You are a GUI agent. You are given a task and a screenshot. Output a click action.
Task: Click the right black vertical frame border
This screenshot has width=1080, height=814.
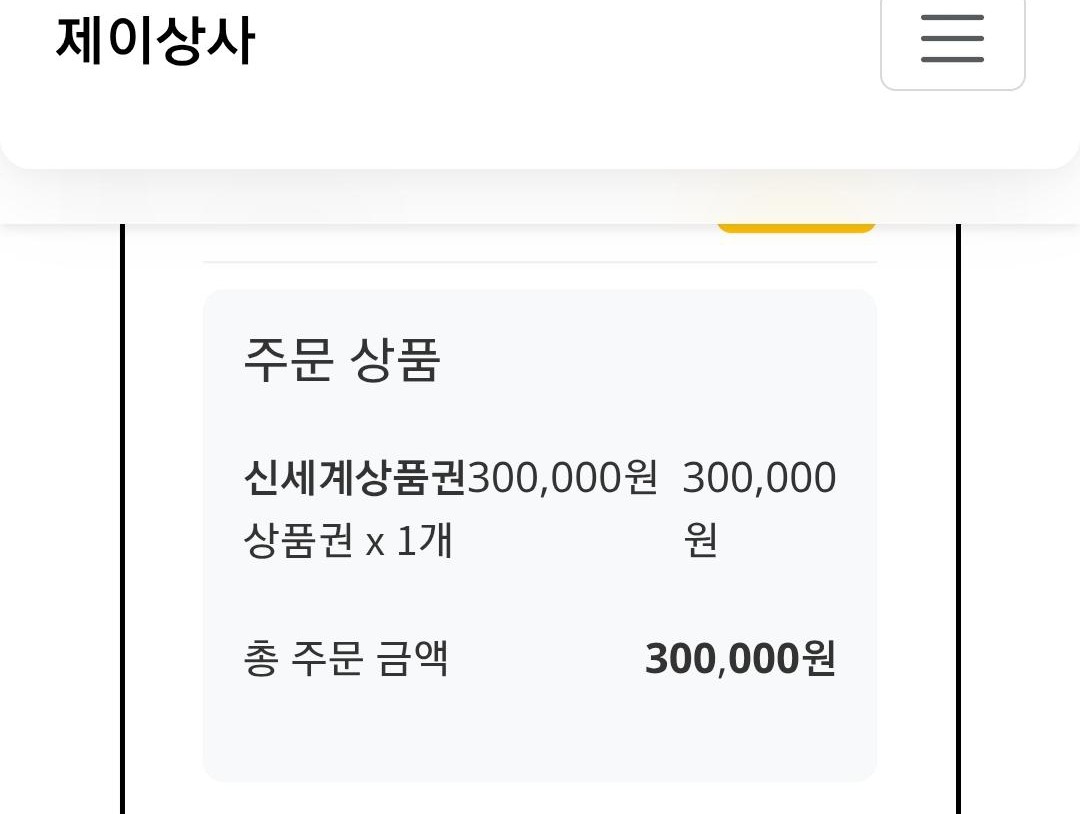pos(957,520)
